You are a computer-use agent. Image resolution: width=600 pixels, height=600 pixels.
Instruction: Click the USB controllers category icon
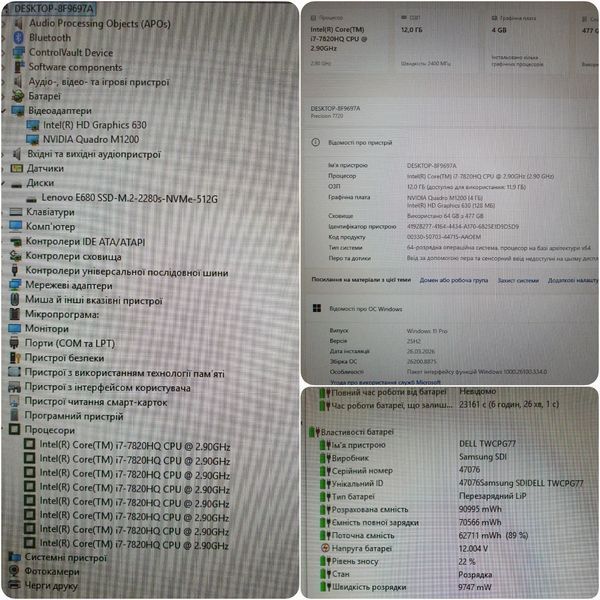tap(15, 270)
